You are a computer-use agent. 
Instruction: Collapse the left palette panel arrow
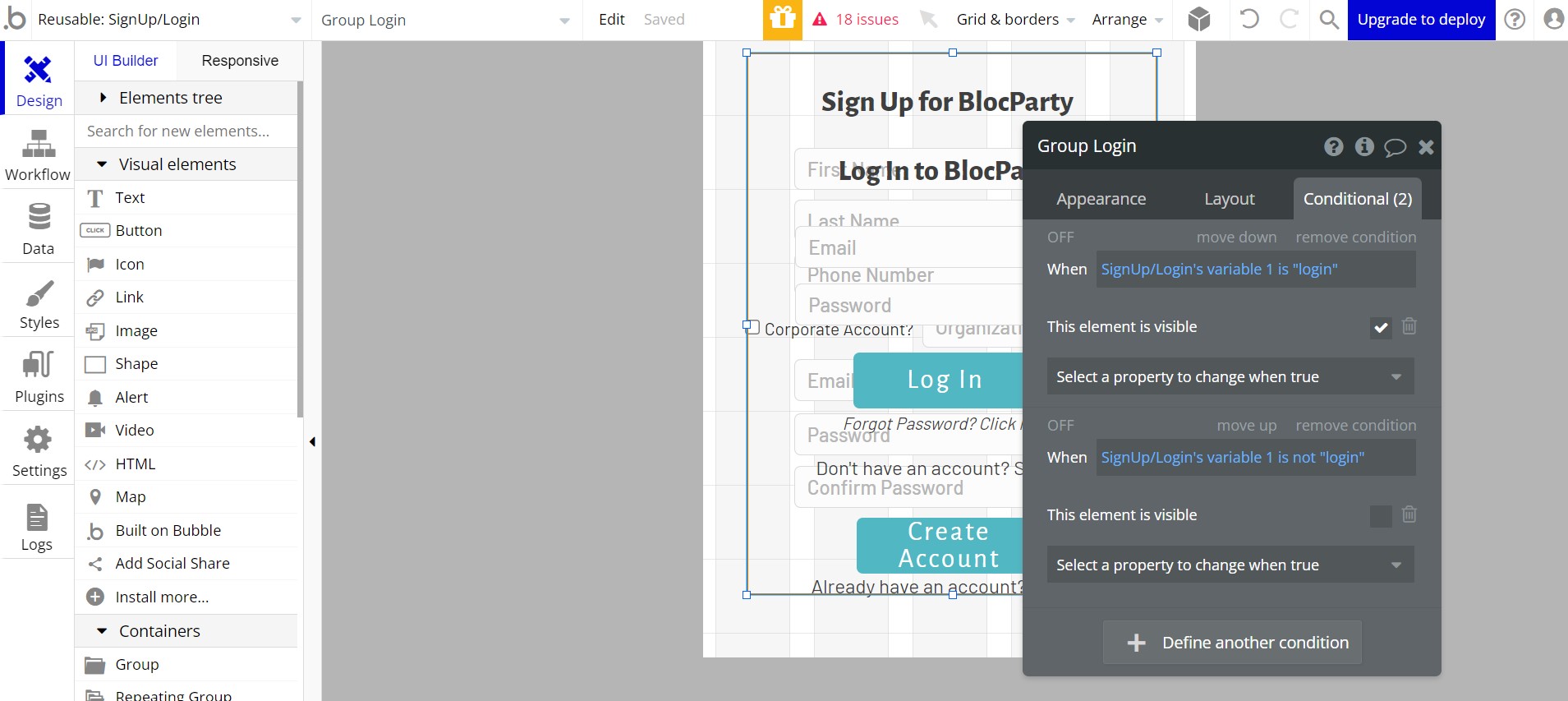[x=312, y=442]
